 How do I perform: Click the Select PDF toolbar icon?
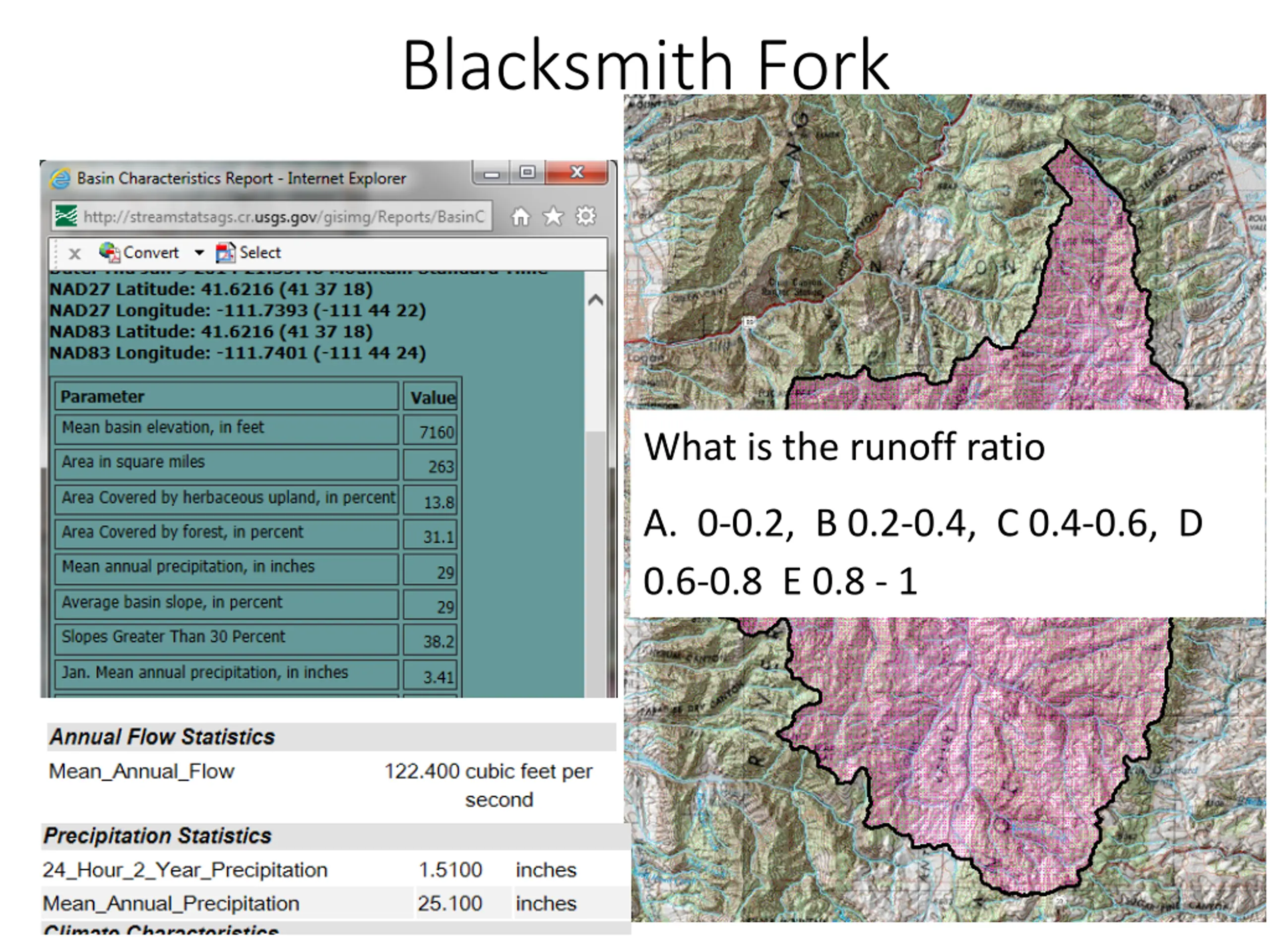point(225,252)
